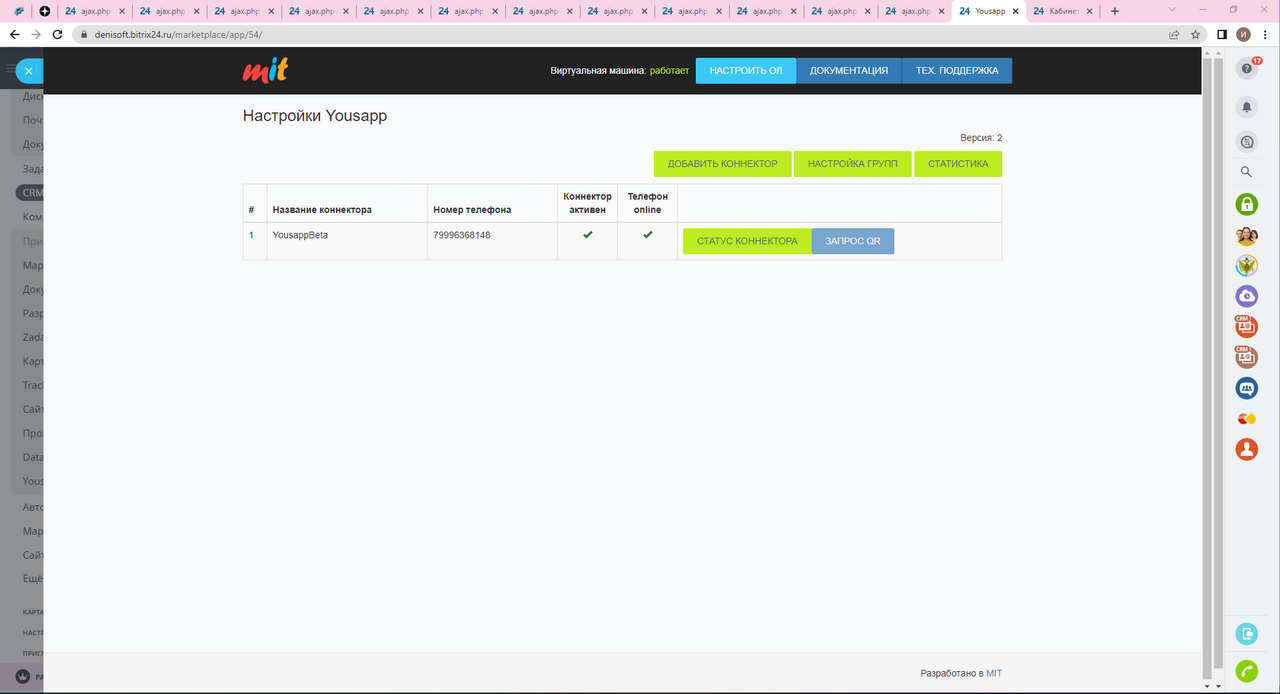Click ЗАПРОС QR button

(853, 241)
